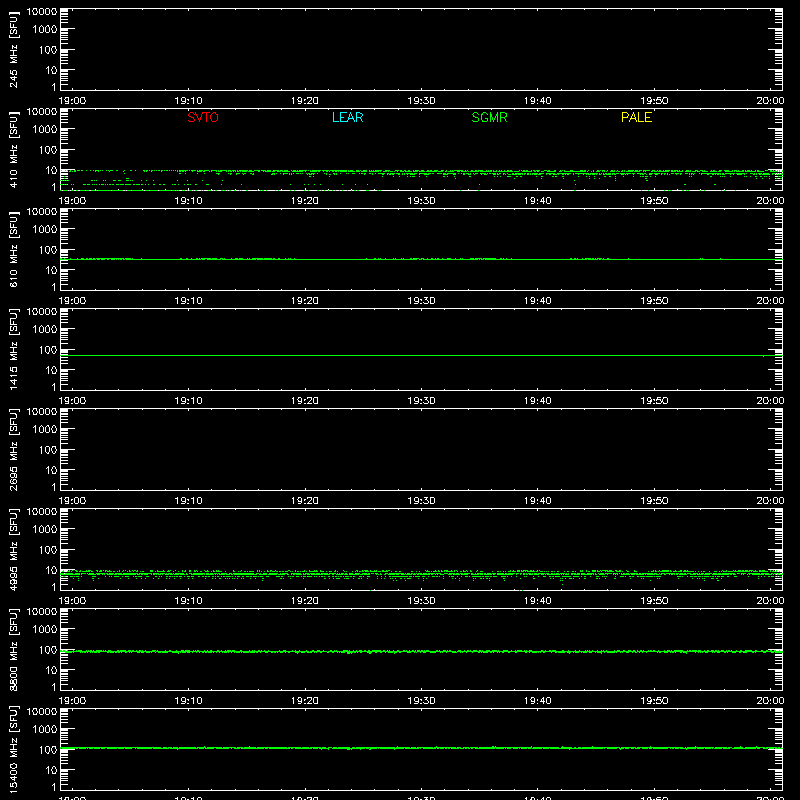Click the green SGMR station label
The width and height of the screenshot is (800, 800).
[489, 117]
